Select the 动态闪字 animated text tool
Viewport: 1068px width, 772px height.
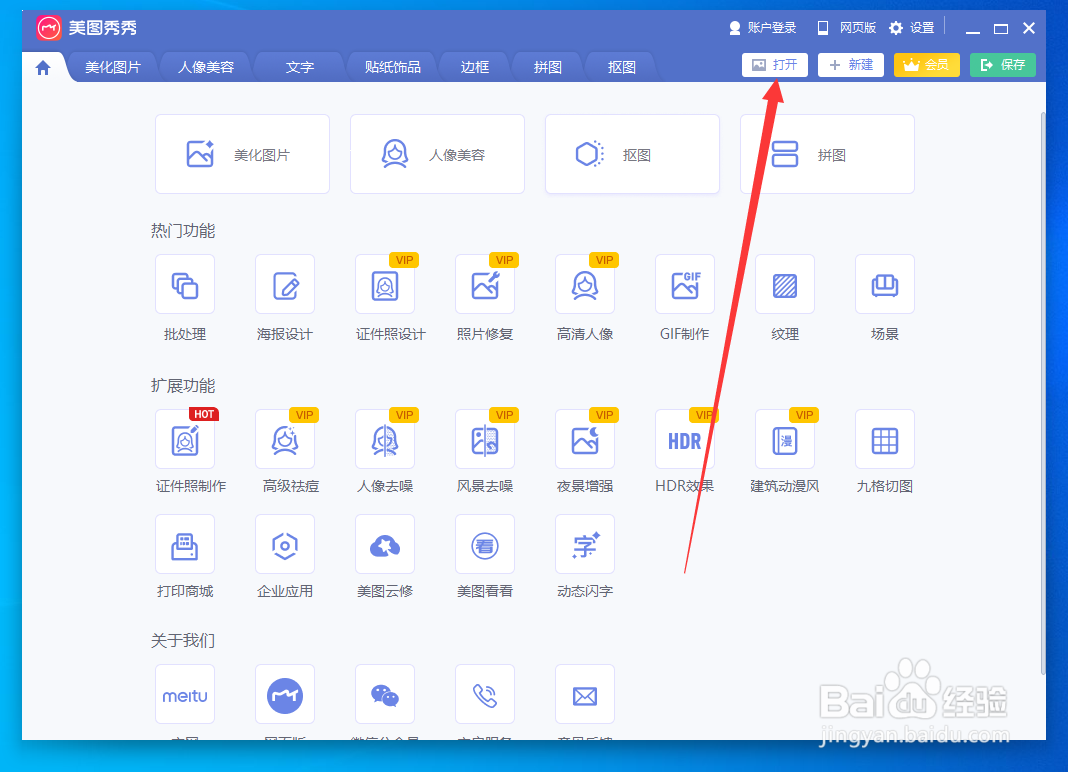585,544
